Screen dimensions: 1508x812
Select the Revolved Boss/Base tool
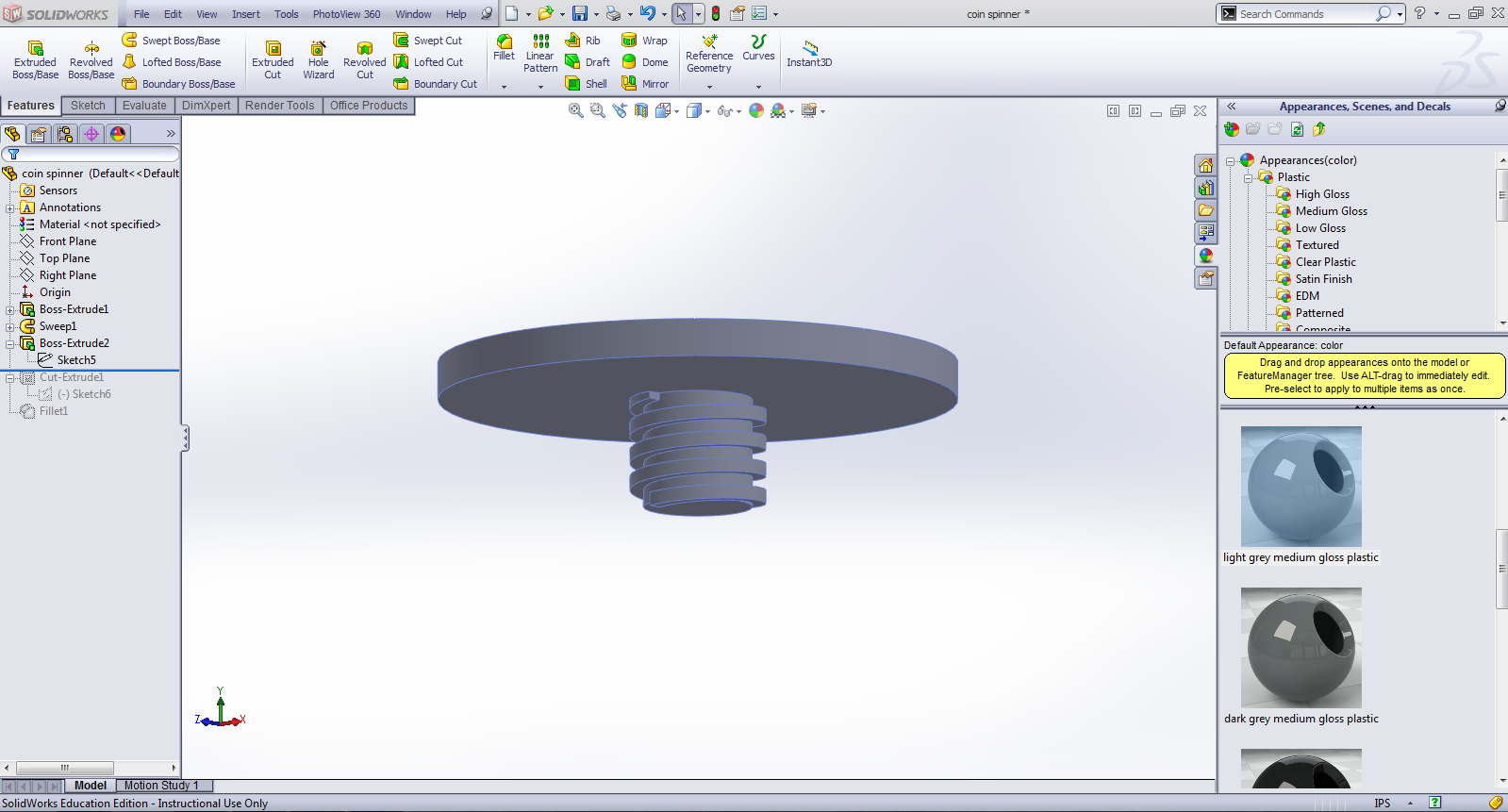91,60
